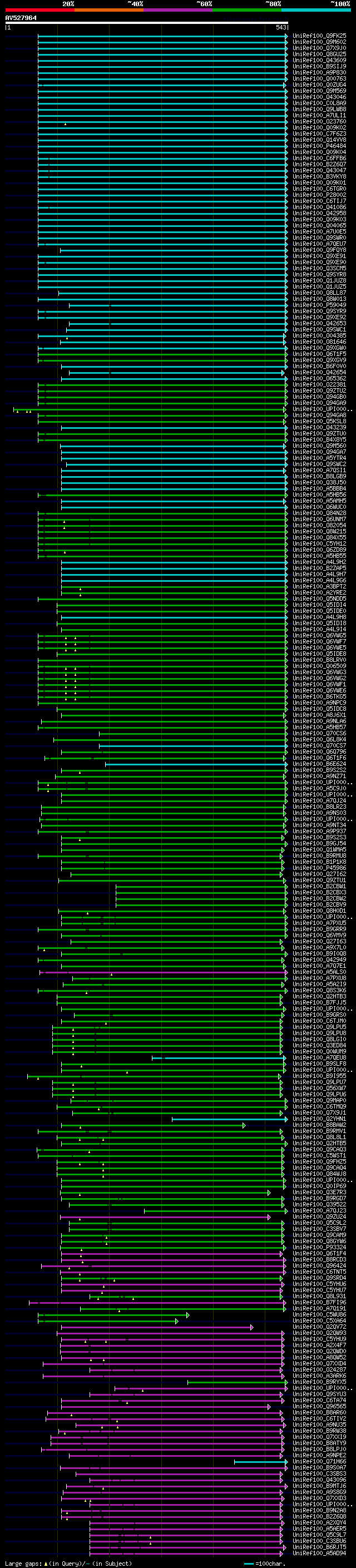Screen dimensions: 356x1568
Task: Select hit UniRef100_B2CBV9
Action: tap(319, 904)
